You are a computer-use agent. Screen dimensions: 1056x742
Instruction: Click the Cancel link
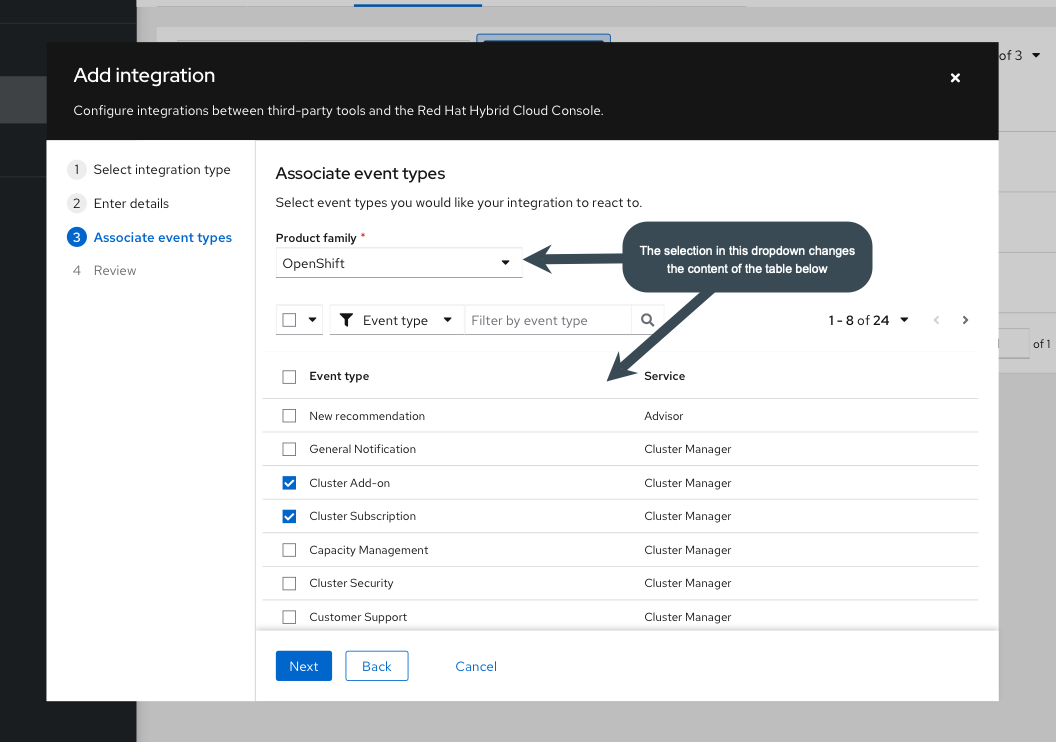[476, 666]
